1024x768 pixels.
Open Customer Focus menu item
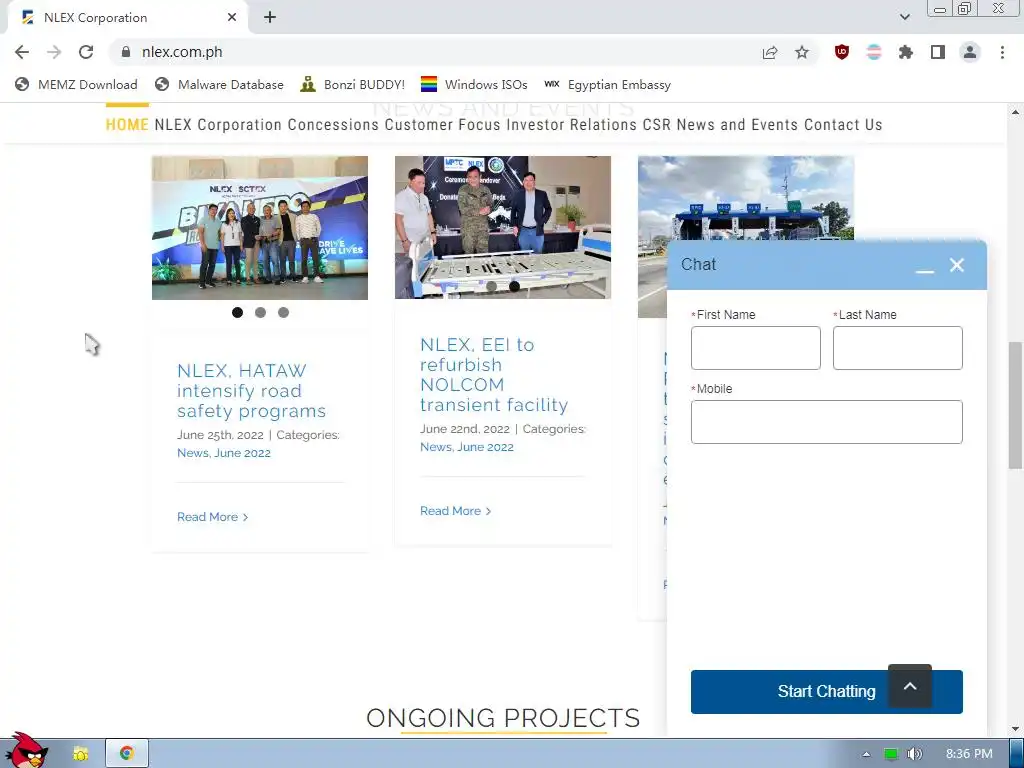pos(442,125)
